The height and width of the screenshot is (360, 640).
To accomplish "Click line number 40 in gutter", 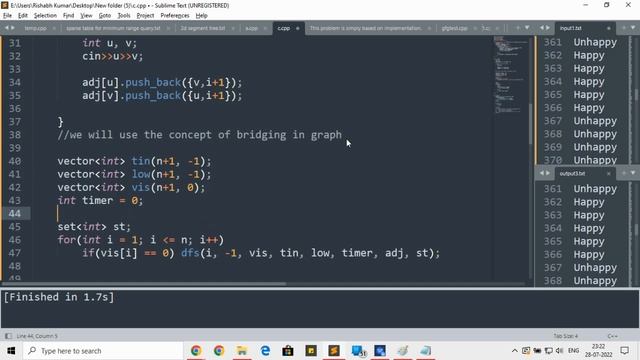I will 15,161.
